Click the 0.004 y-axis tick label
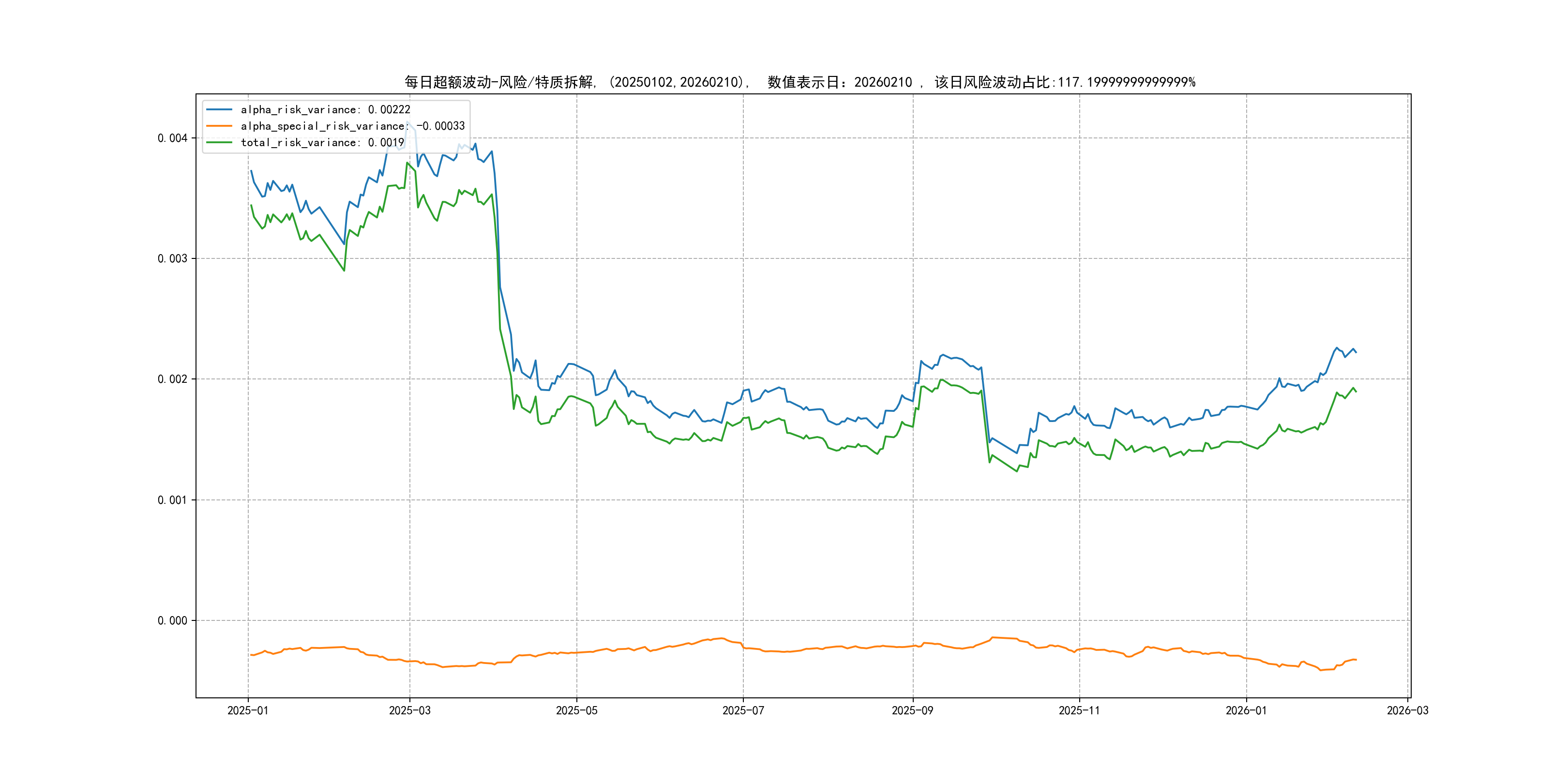Image resolution: width=1568 pixels, height=784 pixels. tap(172, 138)
